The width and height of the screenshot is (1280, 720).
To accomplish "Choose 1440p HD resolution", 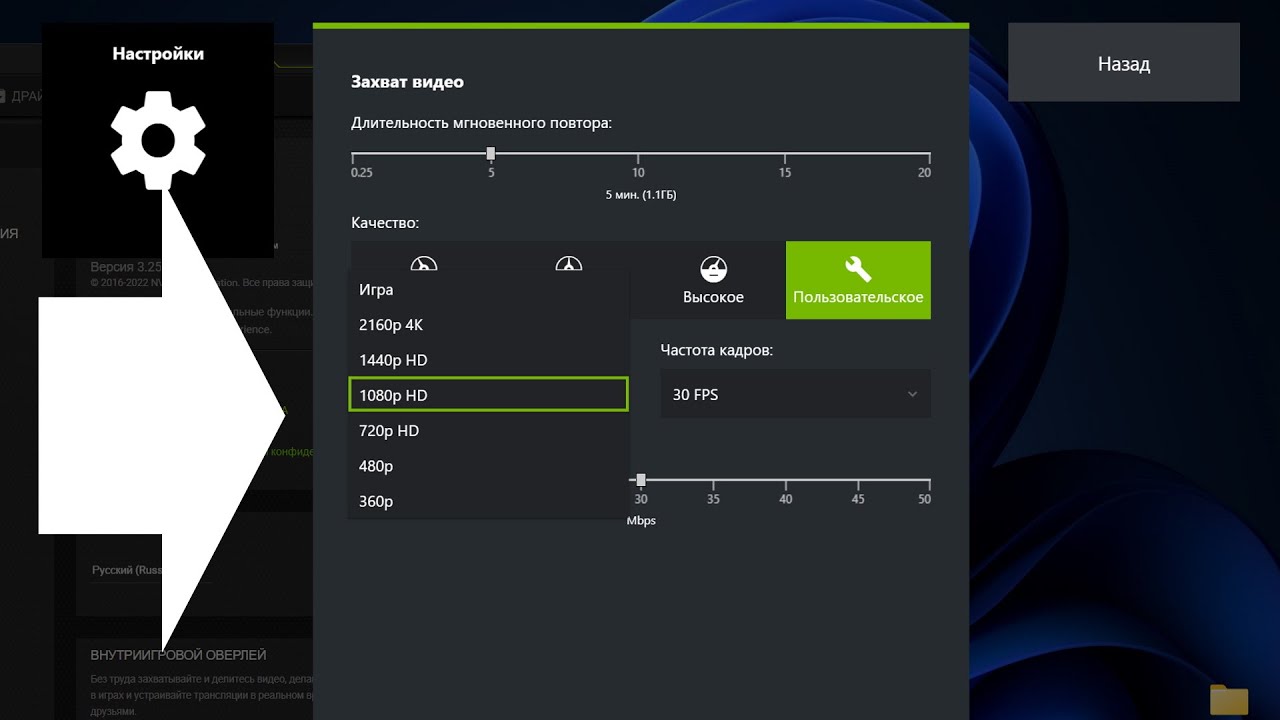I will point(488,360).
